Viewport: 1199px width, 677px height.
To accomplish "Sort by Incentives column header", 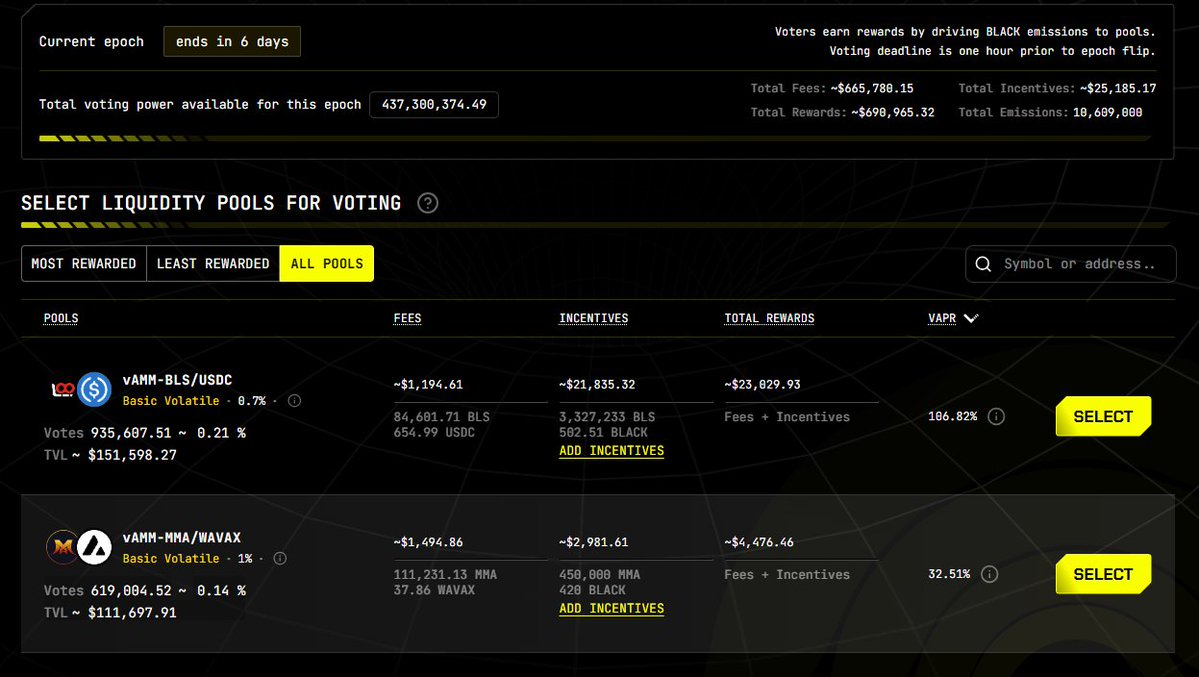I will point(593,318).
